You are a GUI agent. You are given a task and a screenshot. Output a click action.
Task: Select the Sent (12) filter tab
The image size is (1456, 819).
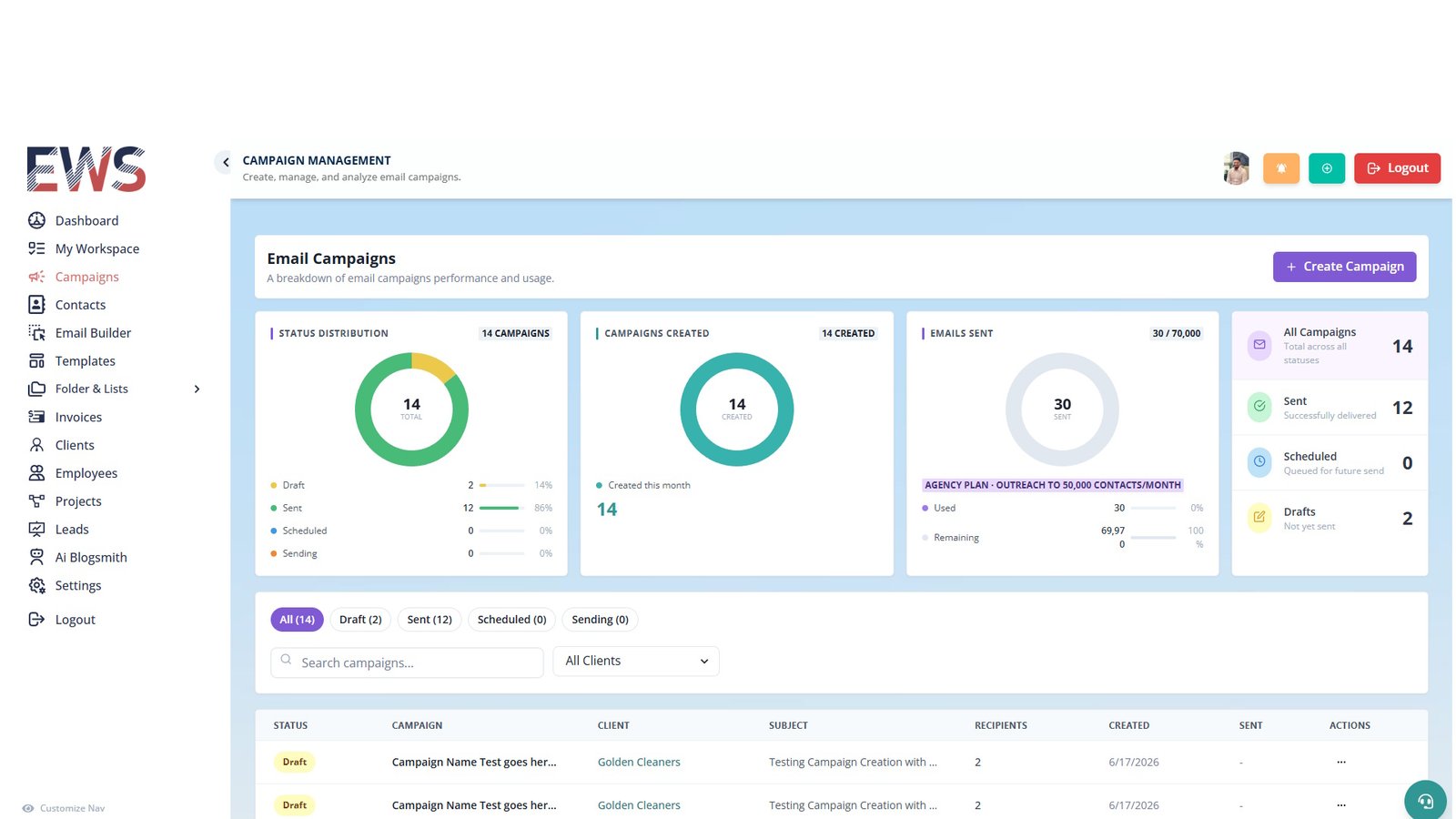pos(430,620)
